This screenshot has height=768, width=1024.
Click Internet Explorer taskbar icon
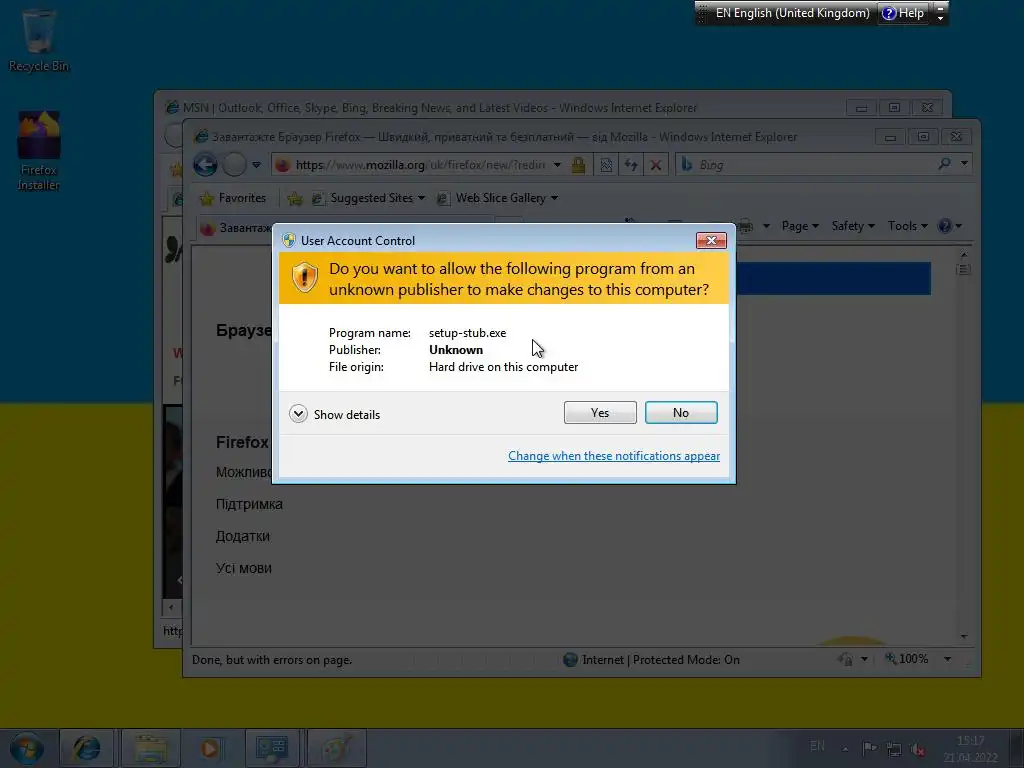point(86,748)
